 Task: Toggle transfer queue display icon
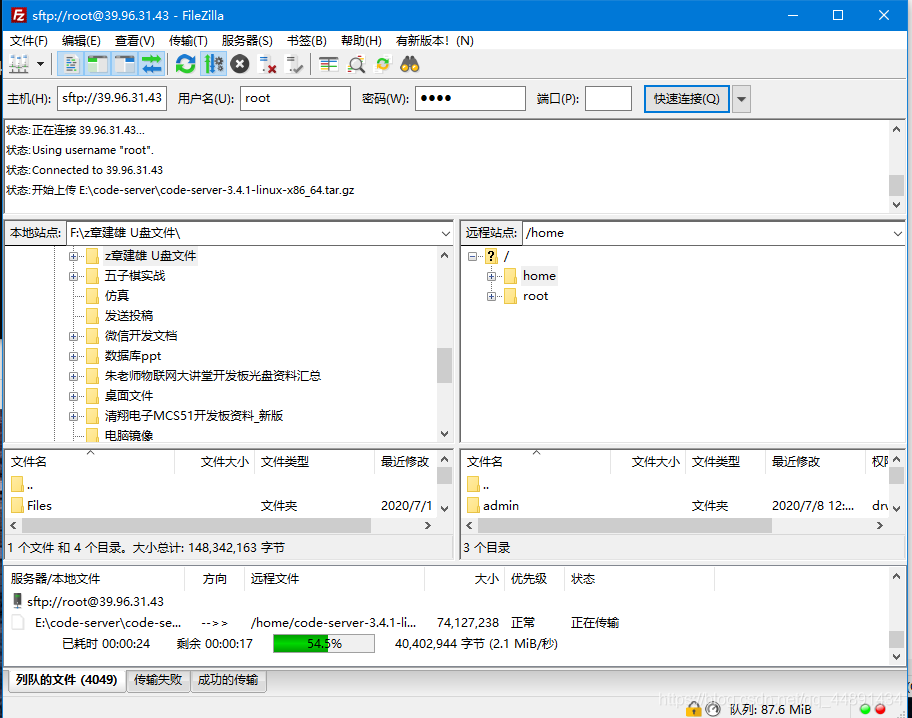(152, 64)
